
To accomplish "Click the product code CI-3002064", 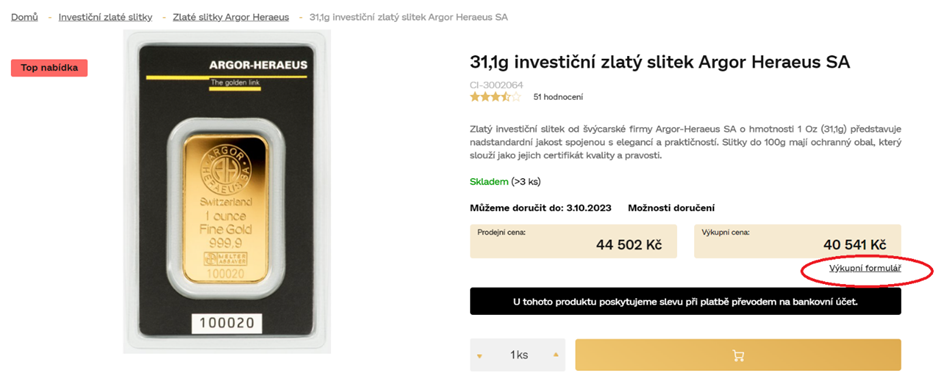I will (x=497, y=85).
